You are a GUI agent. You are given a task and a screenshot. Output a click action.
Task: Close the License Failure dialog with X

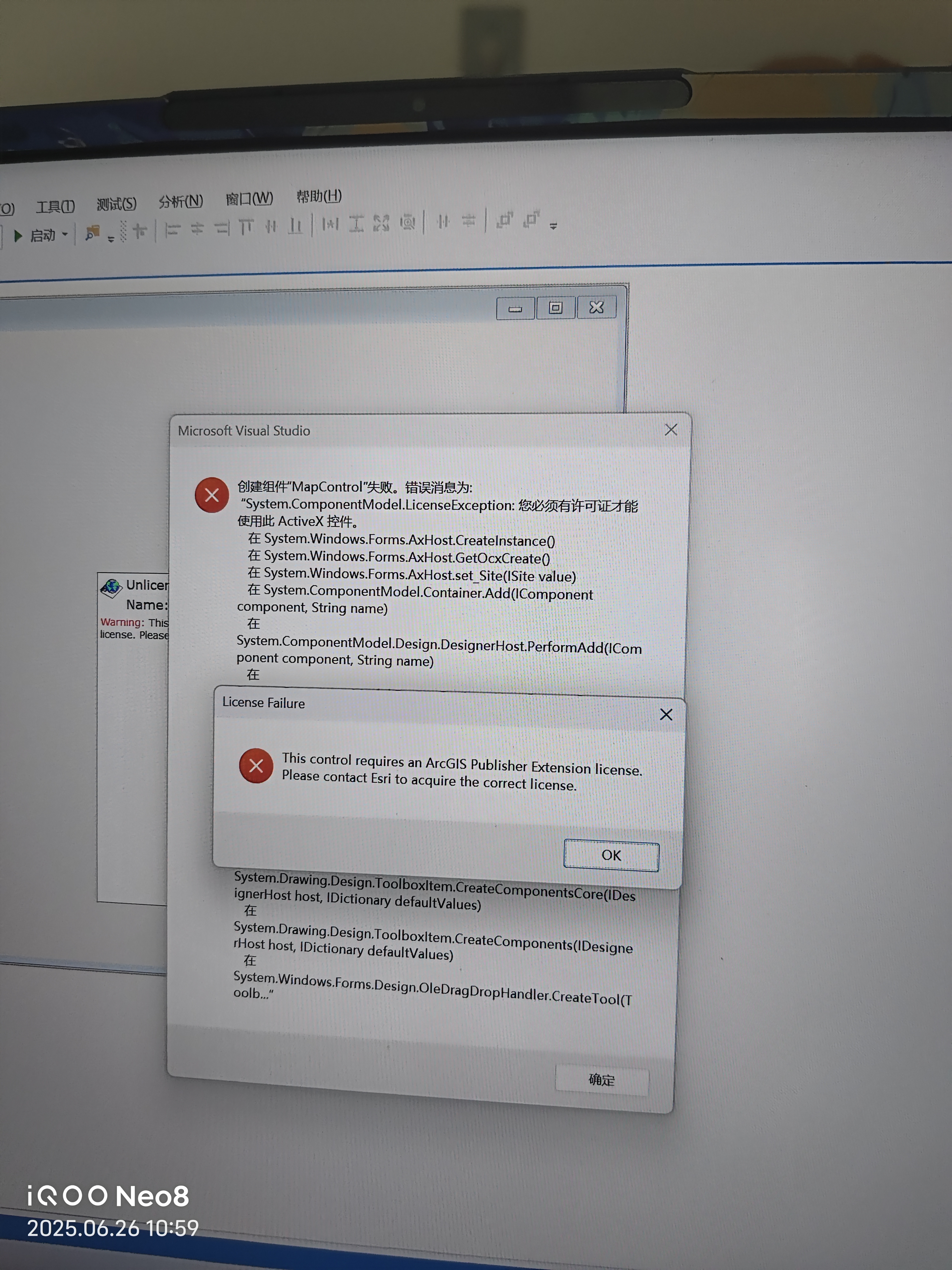pyautogui.click(x=666, y=714)
